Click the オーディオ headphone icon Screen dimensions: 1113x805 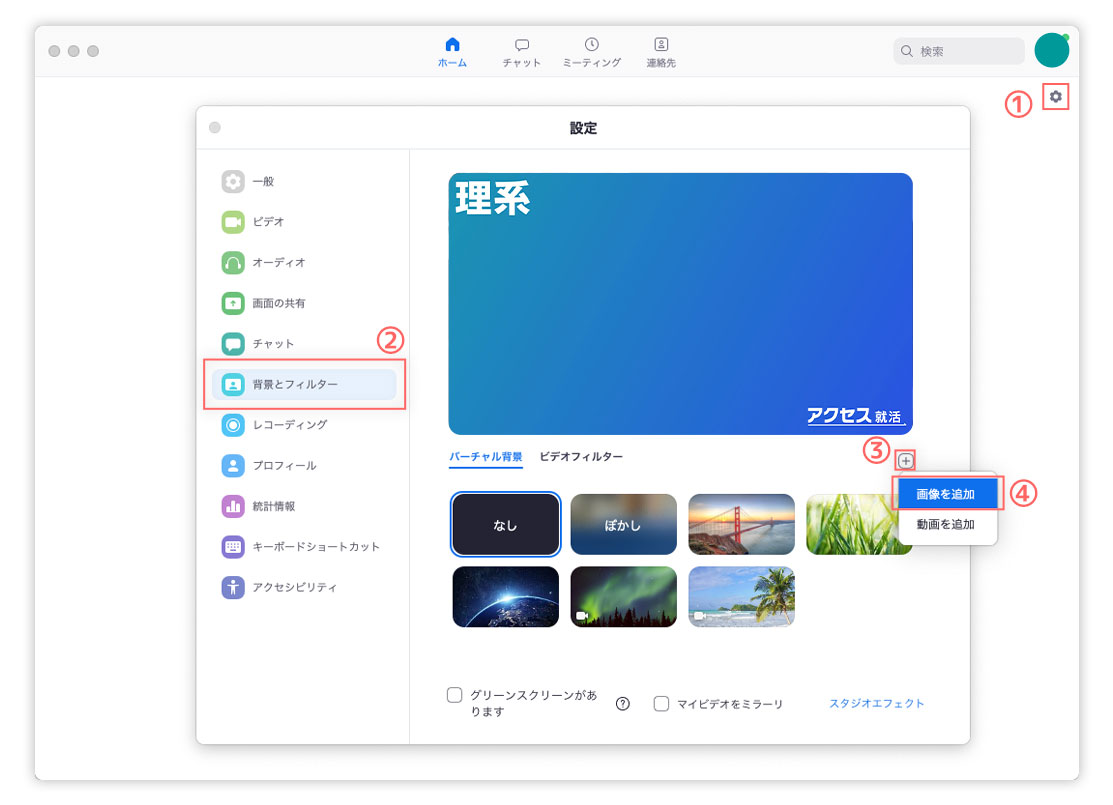pos(233,263)
